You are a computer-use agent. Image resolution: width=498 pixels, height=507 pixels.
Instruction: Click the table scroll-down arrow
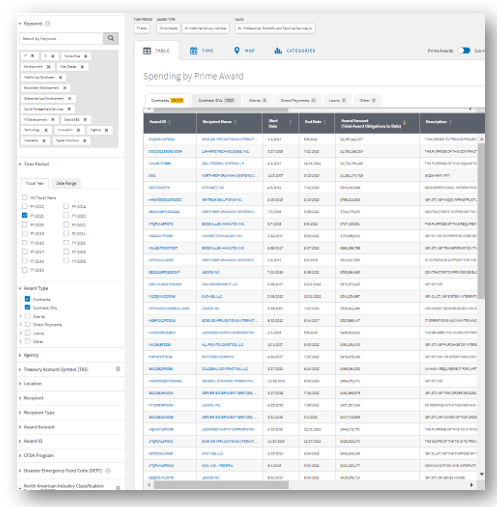tap(481, 474)
